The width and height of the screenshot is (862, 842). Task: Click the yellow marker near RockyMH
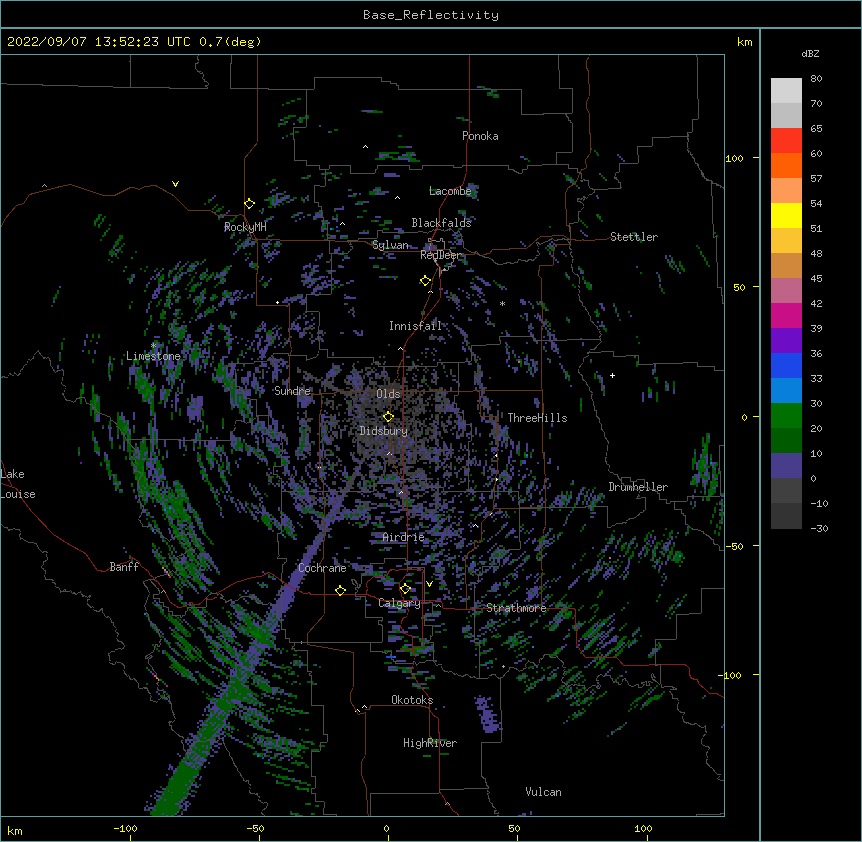click(x=250, y=204)
